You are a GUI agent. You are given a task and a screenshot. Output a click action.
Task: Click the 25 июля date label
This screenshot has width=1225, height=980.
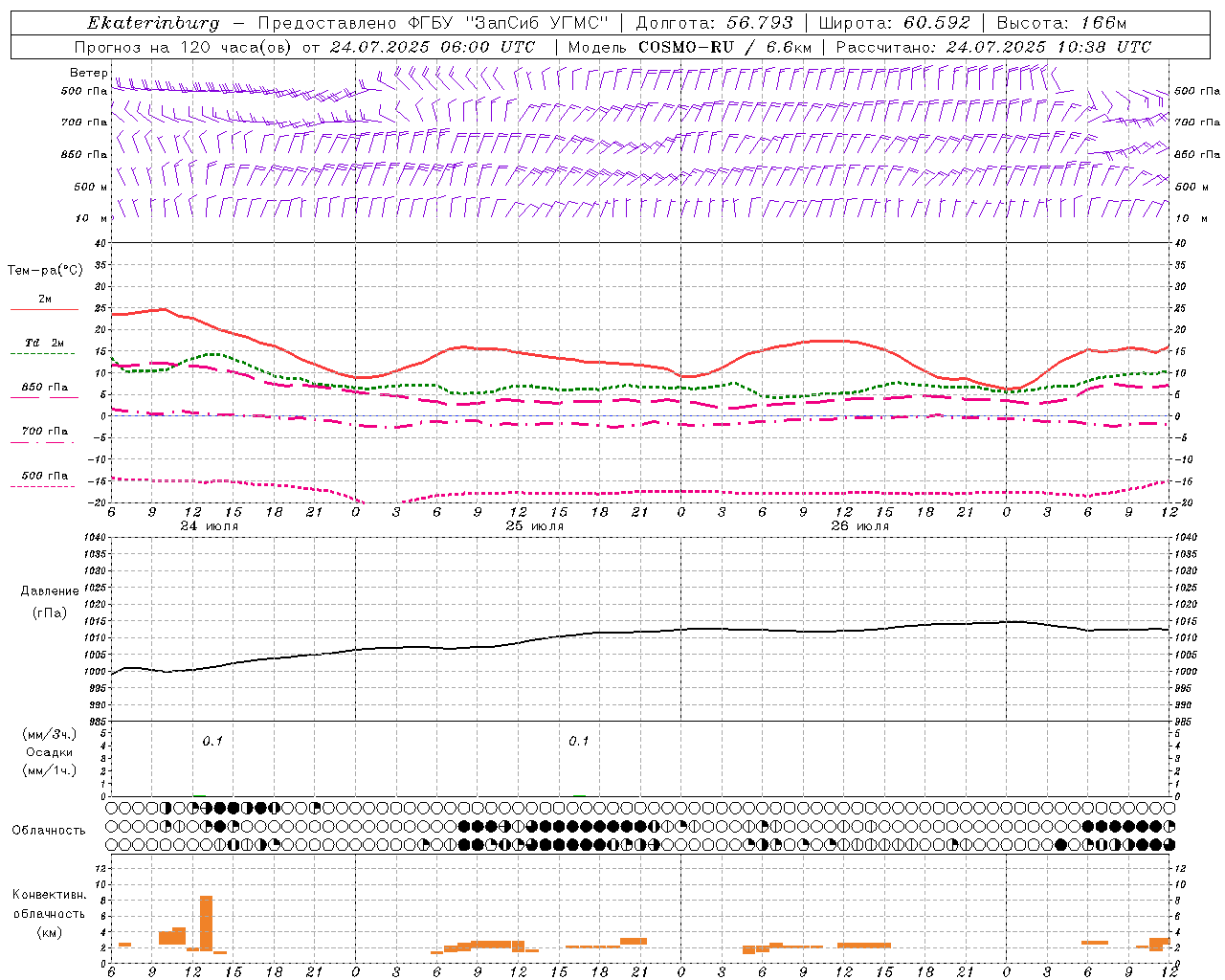tap(535, 526)
